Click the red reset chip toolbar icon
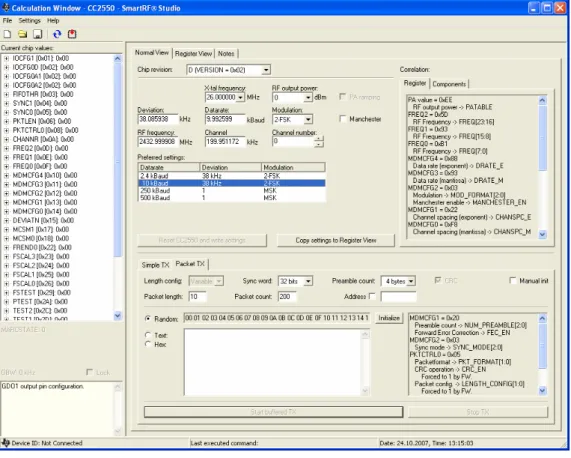The width and height of the screenshot is (571, 458). pyautogui.click(x=72, y=34)
